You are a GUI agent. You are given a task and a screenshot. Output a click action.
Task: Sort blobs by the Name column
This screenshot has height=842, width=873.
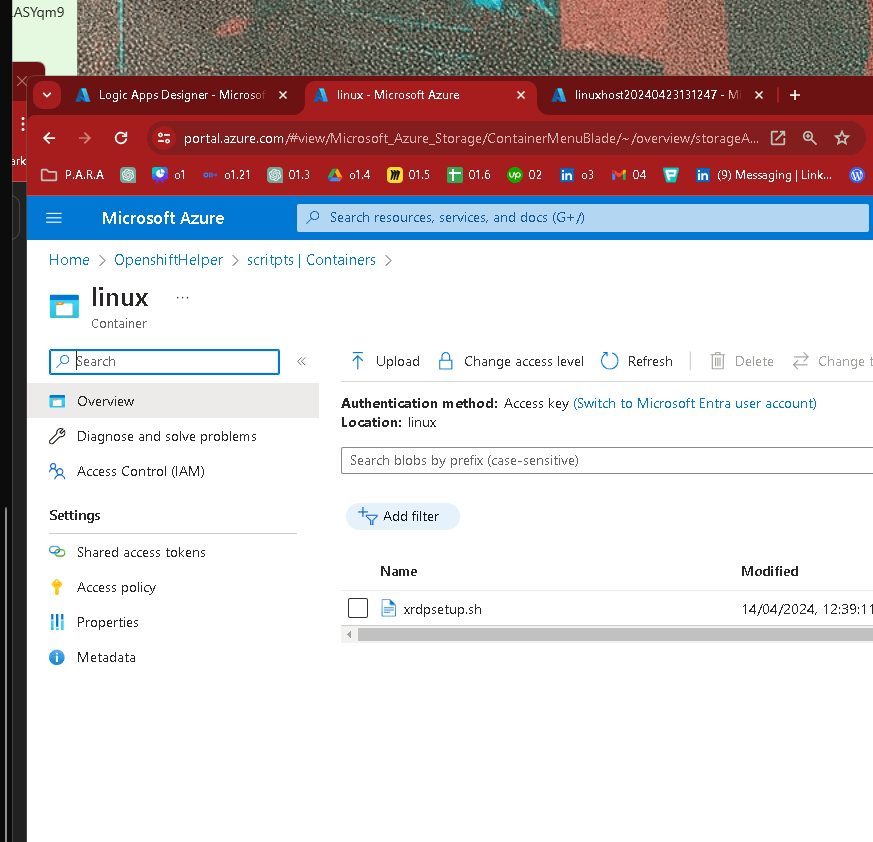[x=399, y=571]
